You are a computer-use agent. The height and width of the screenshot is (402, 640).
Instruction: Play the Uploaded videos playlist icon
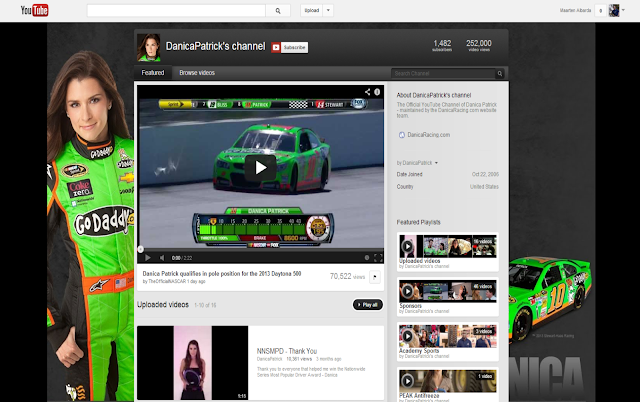[x=407, y=246]
